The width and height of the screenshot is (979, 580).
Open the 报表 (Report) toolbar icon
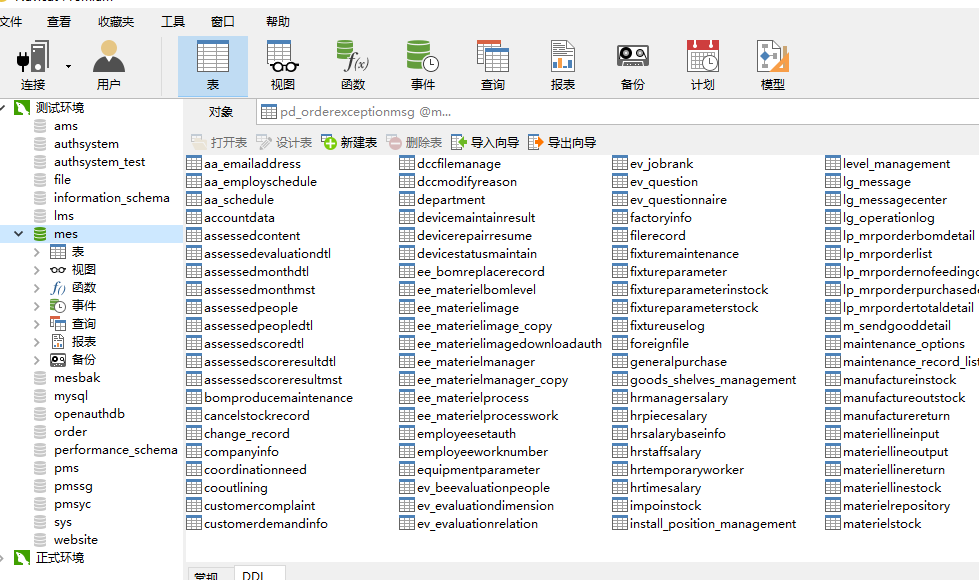[563, 66]
